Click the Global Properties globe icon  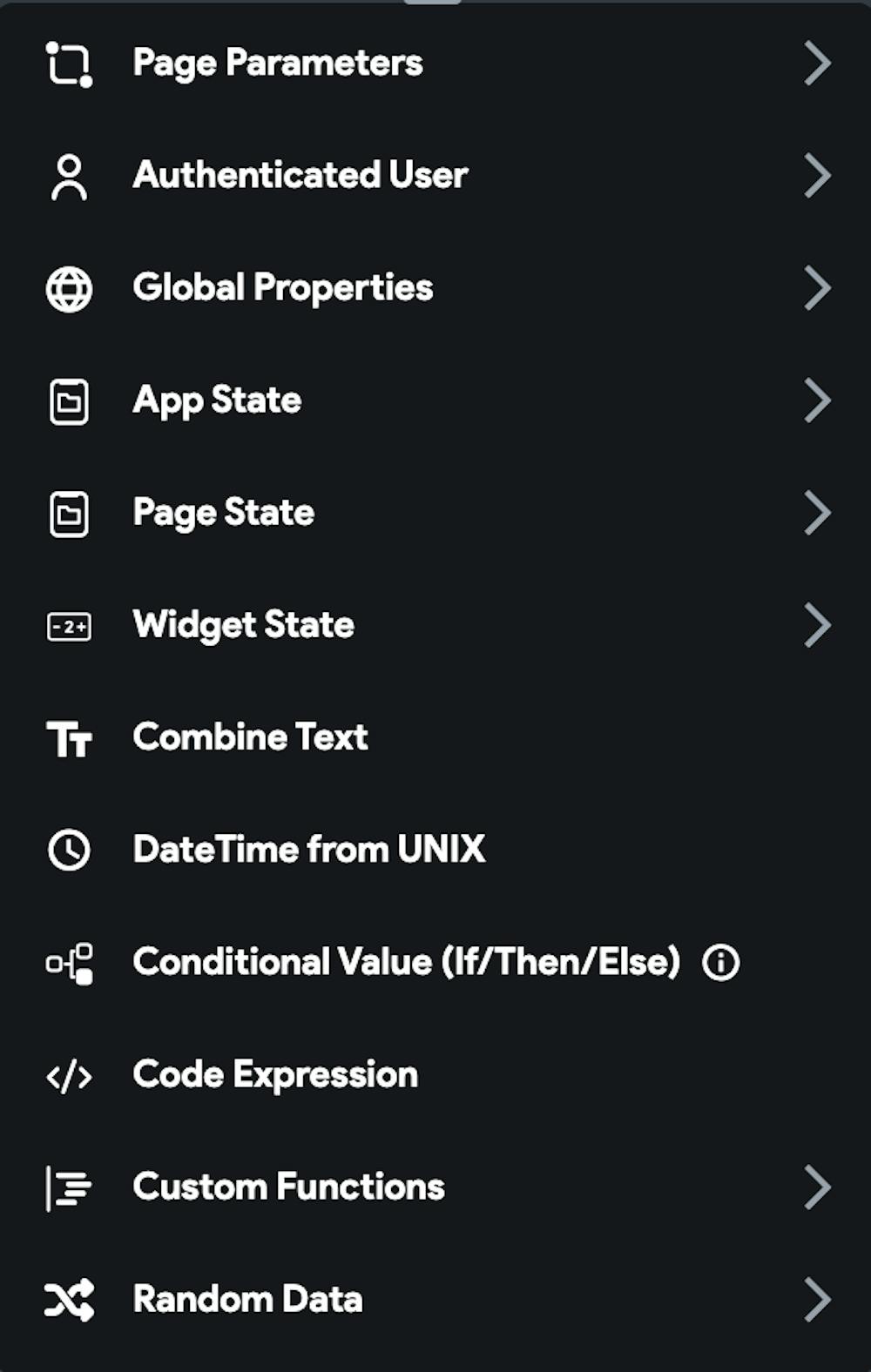69,289
